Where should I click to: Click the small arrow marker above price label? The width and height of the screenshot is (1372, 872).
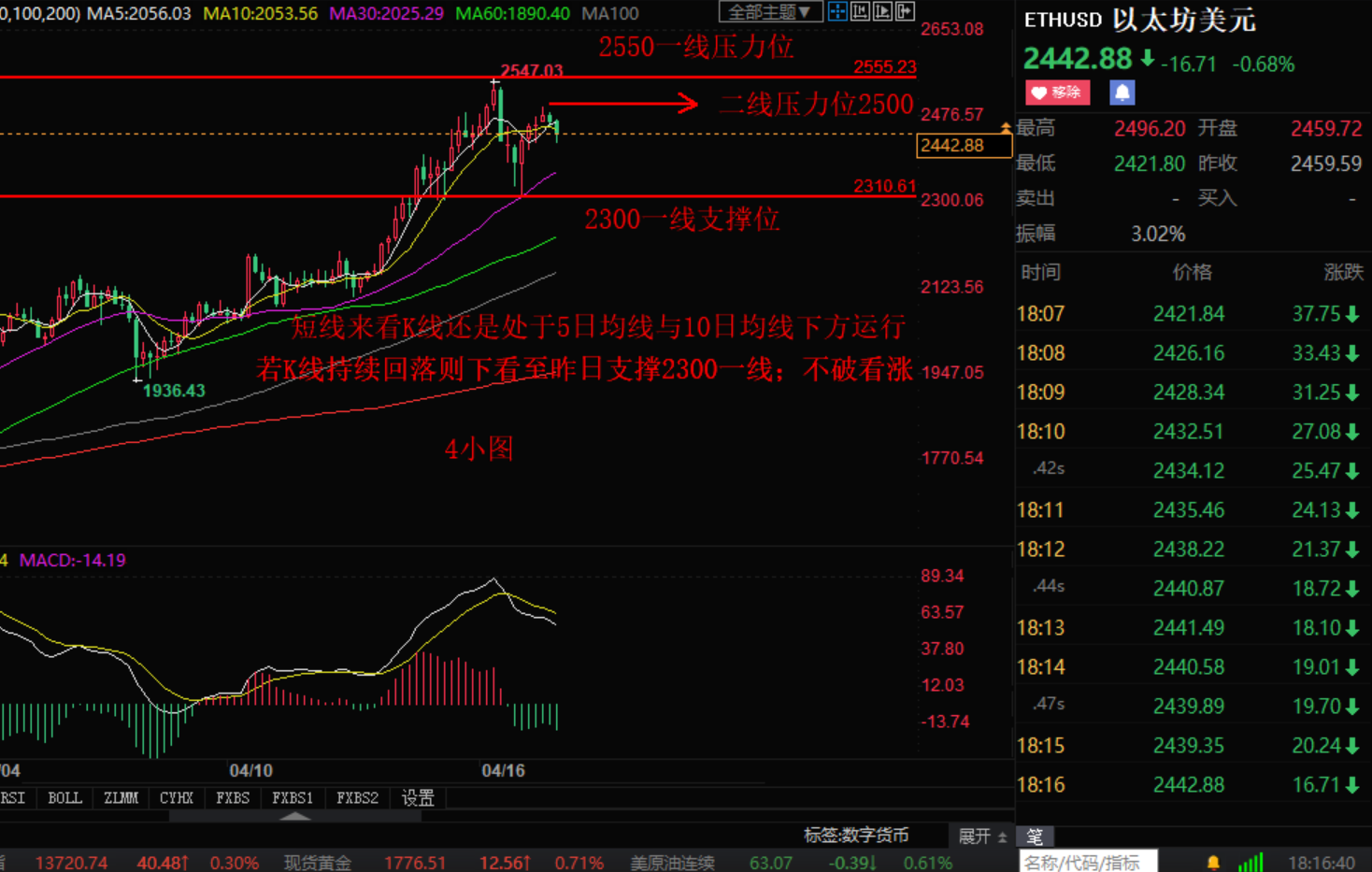click(1006, 127)
